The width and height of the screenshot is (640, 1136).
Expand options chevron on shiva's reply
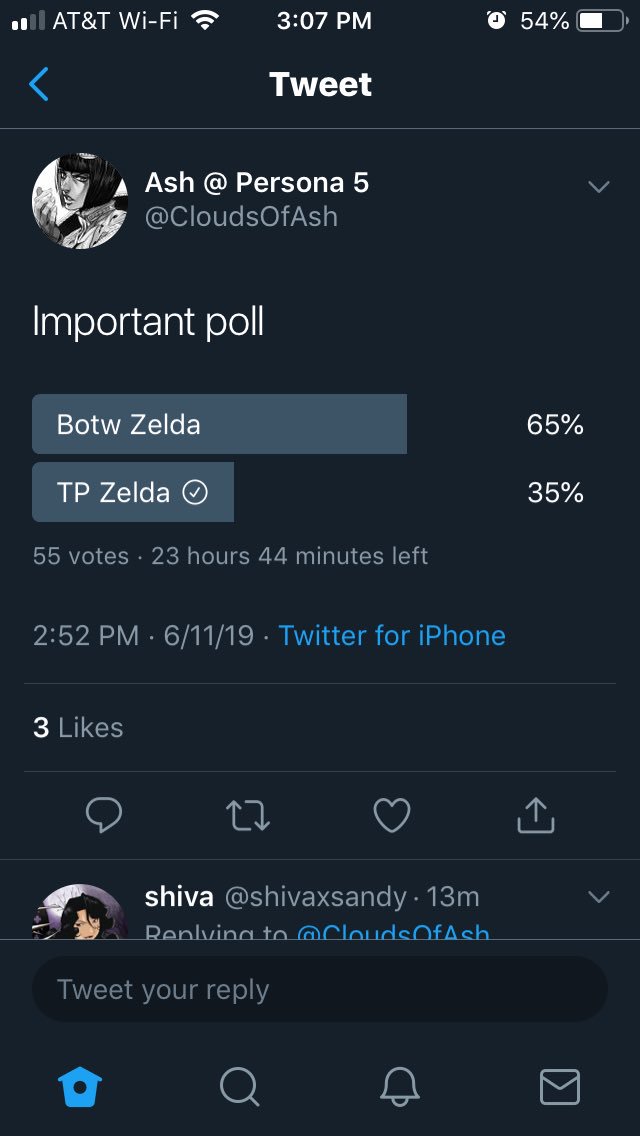point(598,897)
